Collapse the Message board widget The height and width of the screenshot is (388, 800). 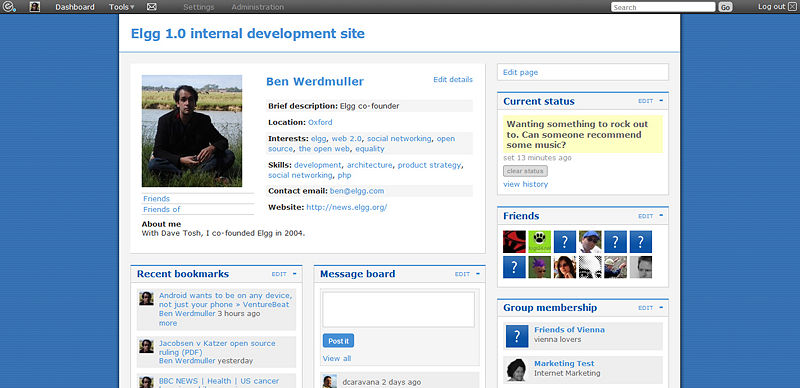click(478, 274)
